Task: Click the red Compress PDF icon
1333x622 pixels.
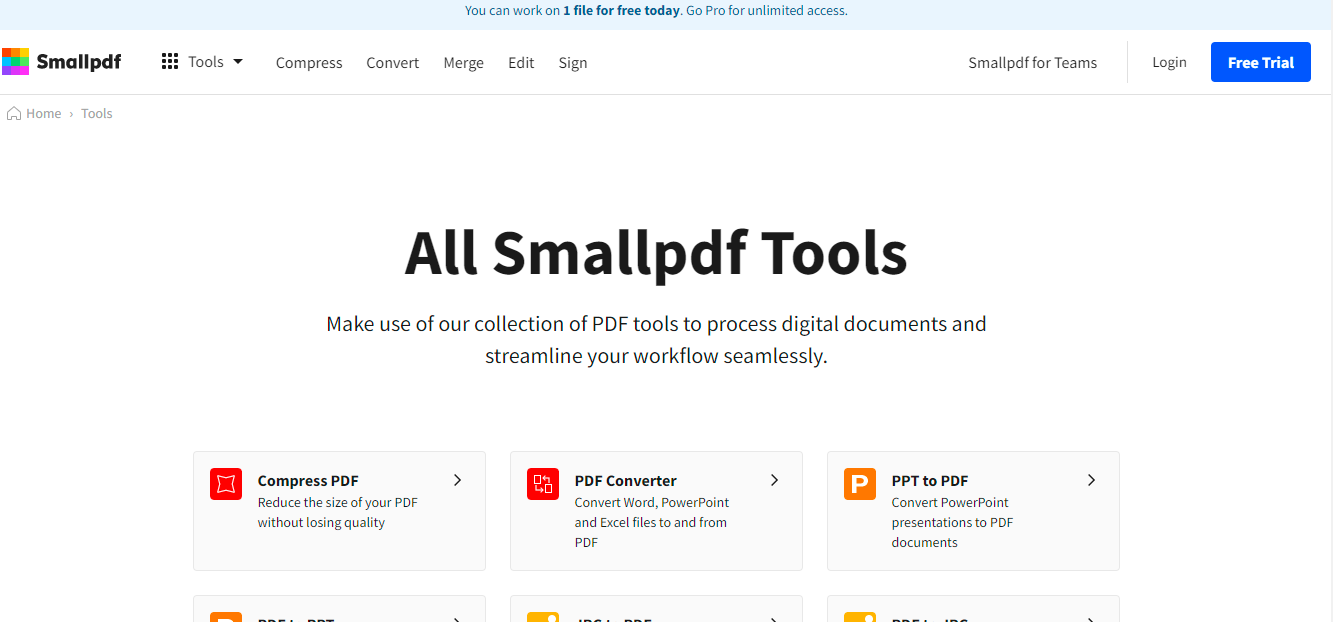Action: coord(226,484)
